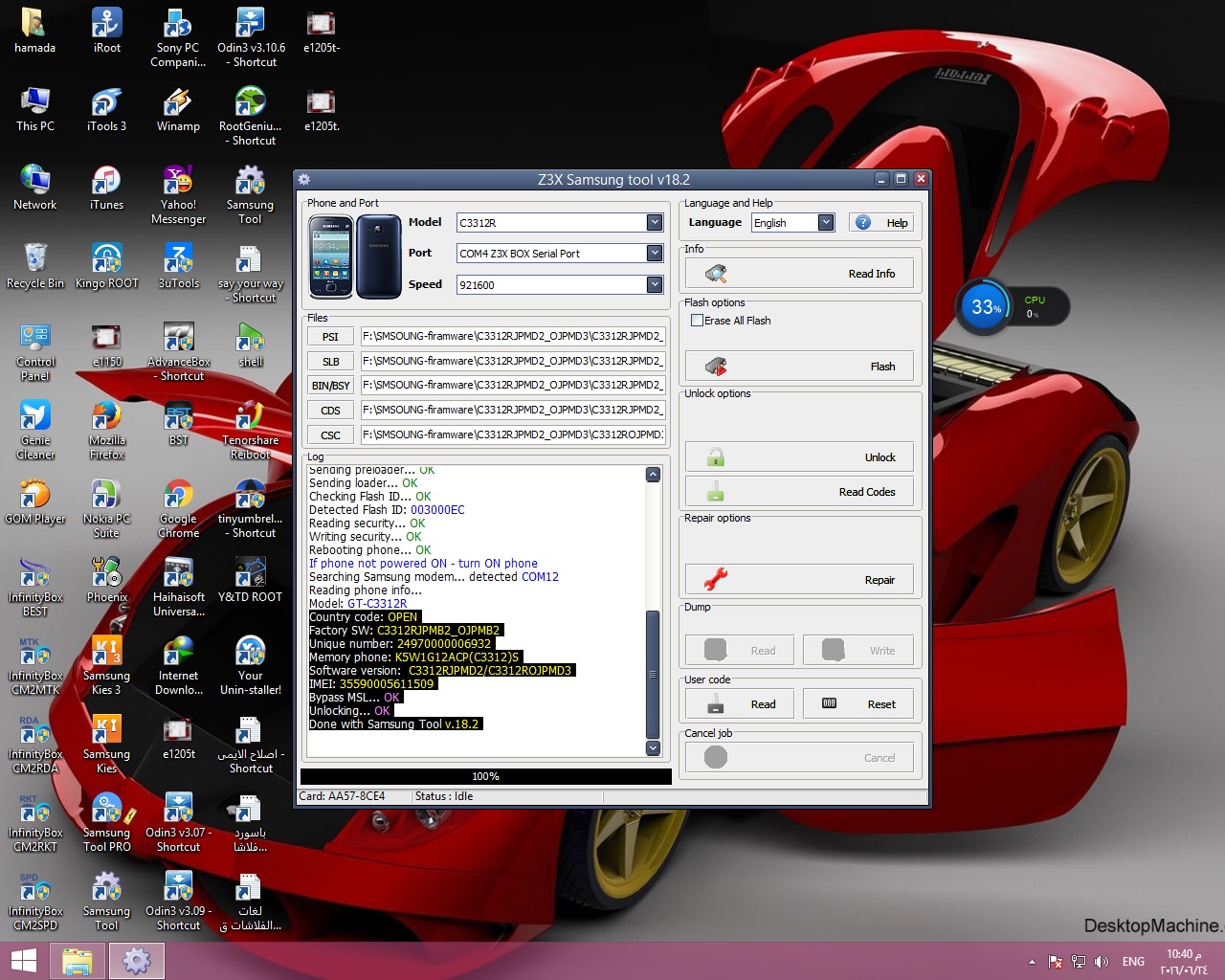This screenshot has width=1225, height=980.
Task: Click 'Status : Idle' in status bar
Action: (444, 796)
